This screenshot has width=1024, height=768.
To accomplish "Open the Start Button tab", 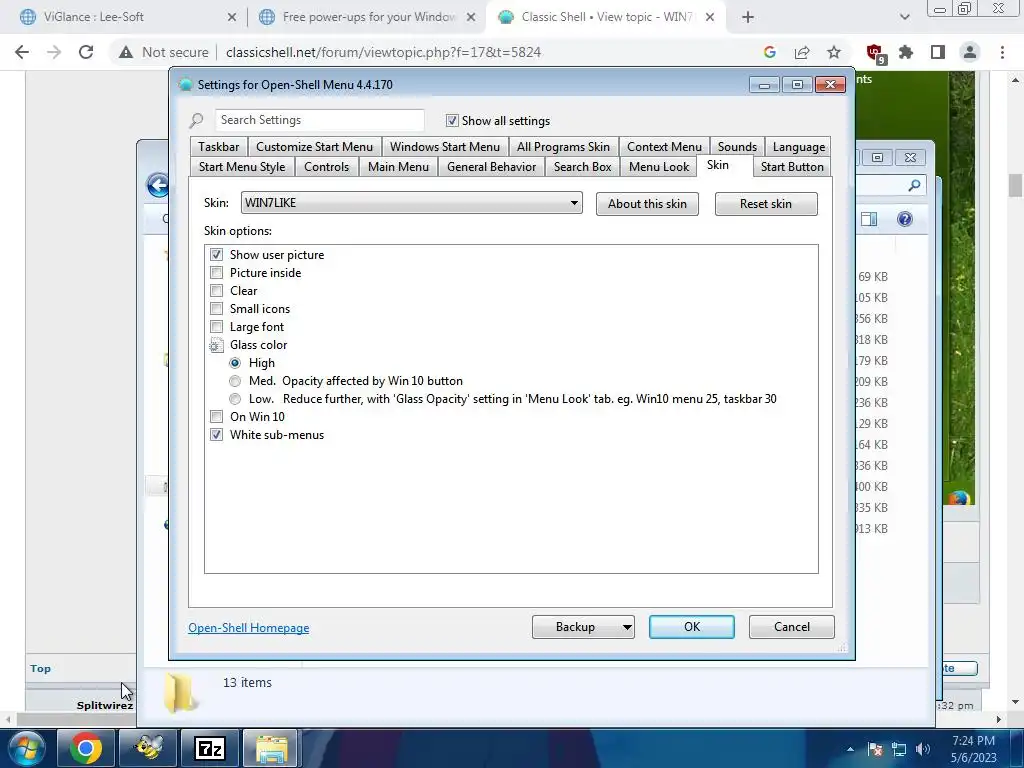I will (x=792, y=167).
